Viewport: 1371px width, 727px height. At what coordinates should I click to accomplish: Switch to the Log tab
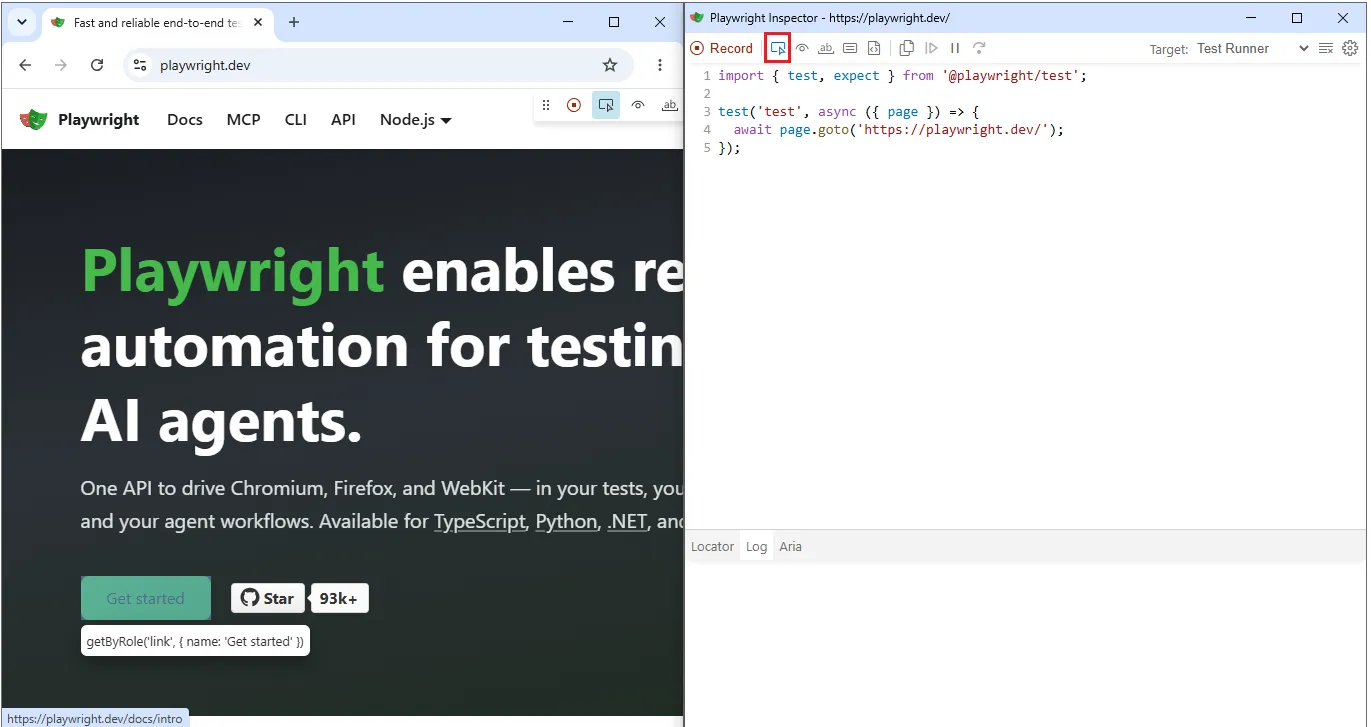(757, 547)
